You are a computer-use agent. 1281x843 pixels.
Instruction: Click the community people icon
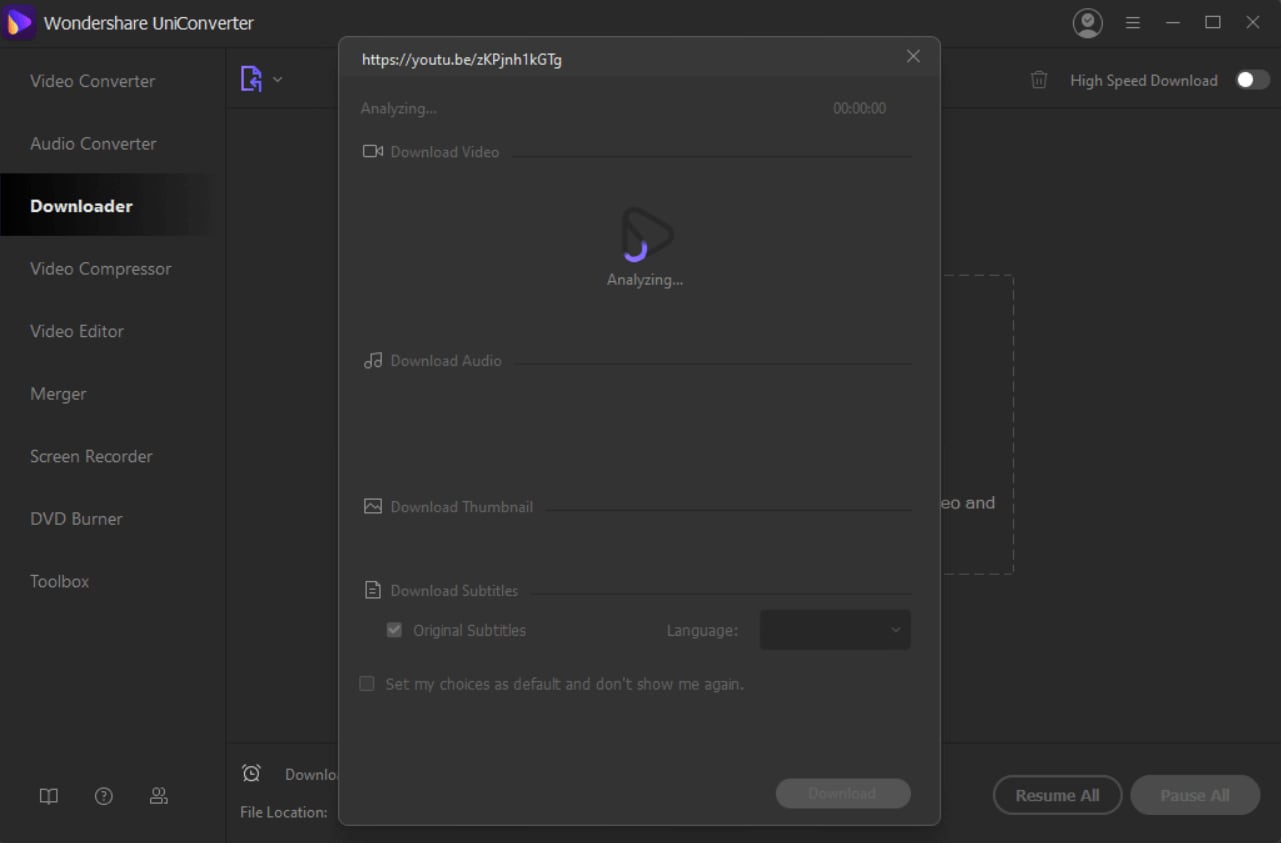pyautogui.click(x=158, y=796)
